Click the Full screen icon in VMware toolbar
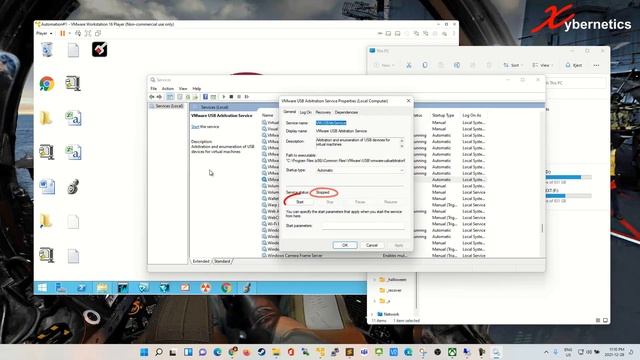The width and height of the screenshot is (640, 360). tap(88, 33)
